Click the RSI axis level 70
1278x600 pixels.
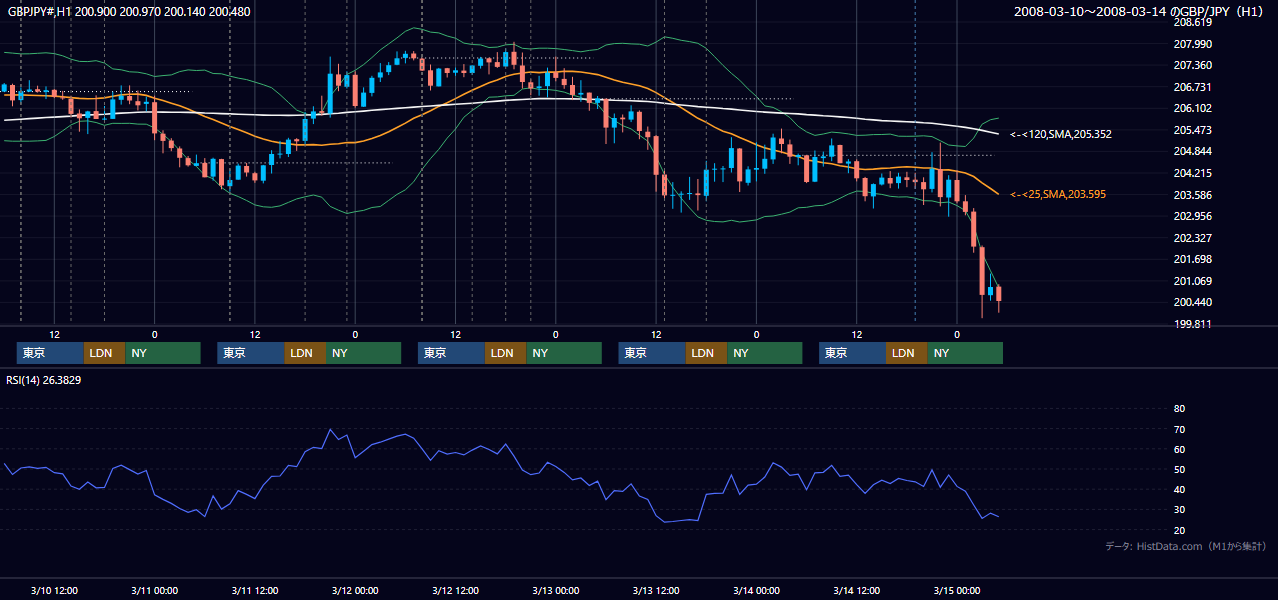(x=1179, y=429)
